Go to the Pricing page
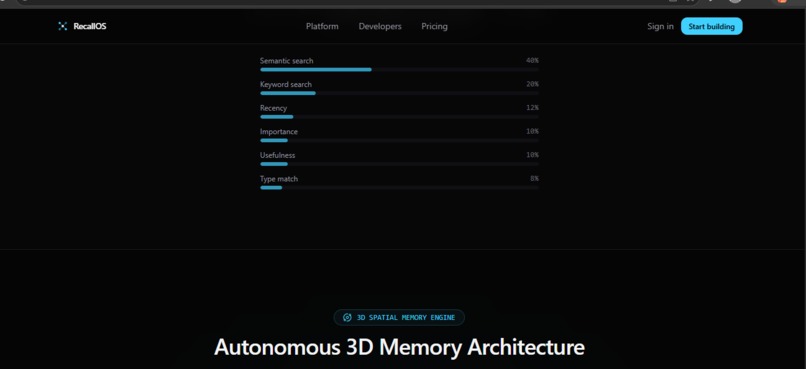 pos(434,26)
